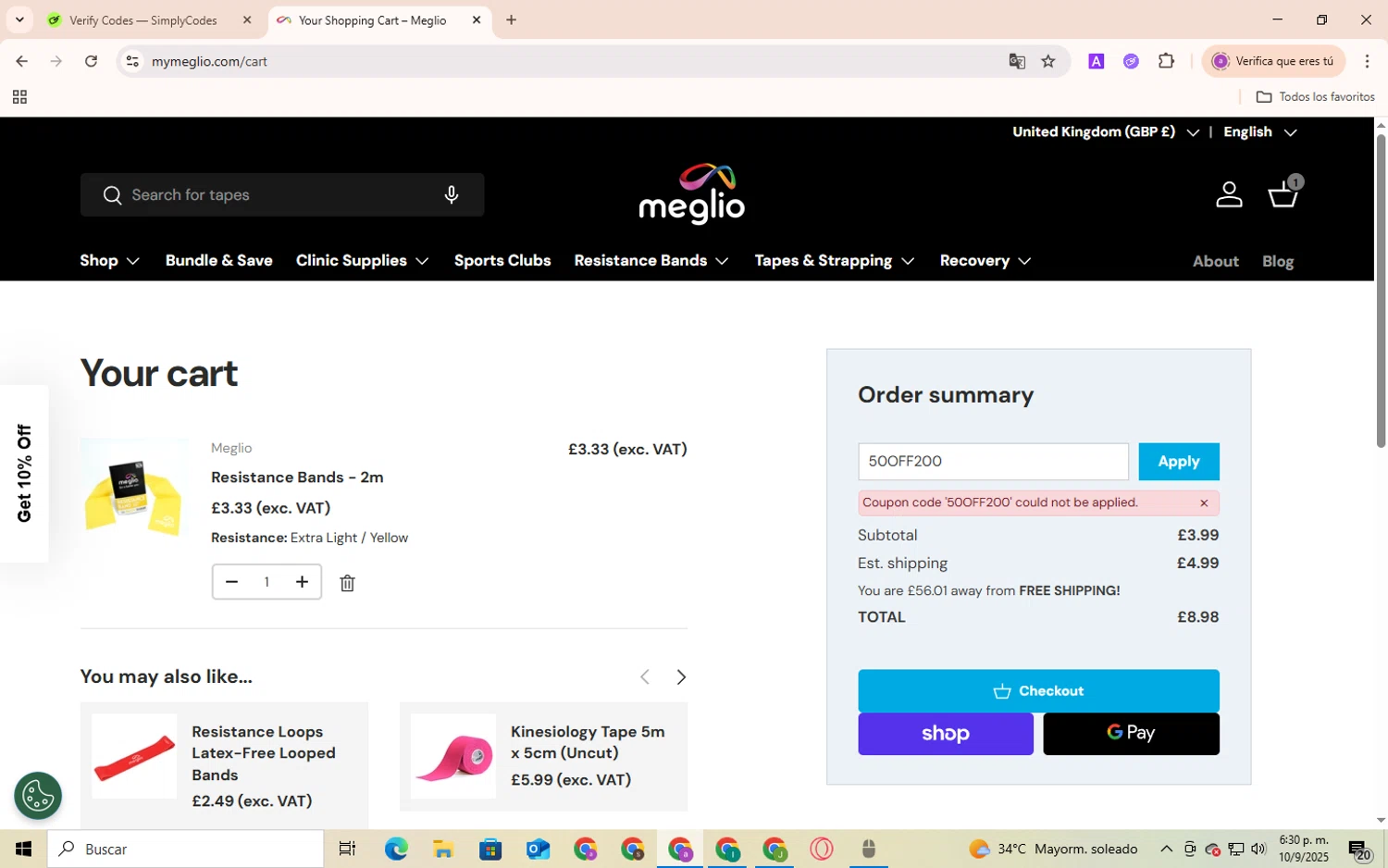Open the bookmarks apps grid icon
Screen dimensions: 1388x868
19,97
